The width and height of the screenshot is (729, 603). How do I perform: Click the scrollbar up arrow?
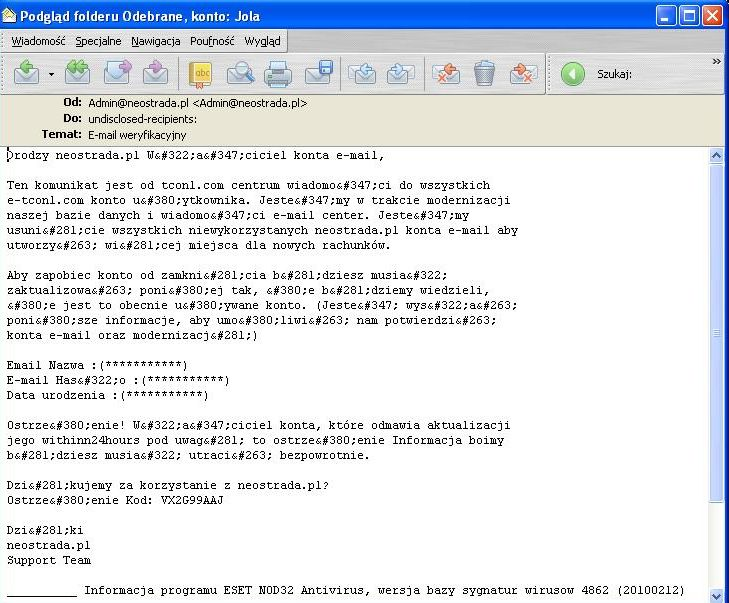(716, 156)
